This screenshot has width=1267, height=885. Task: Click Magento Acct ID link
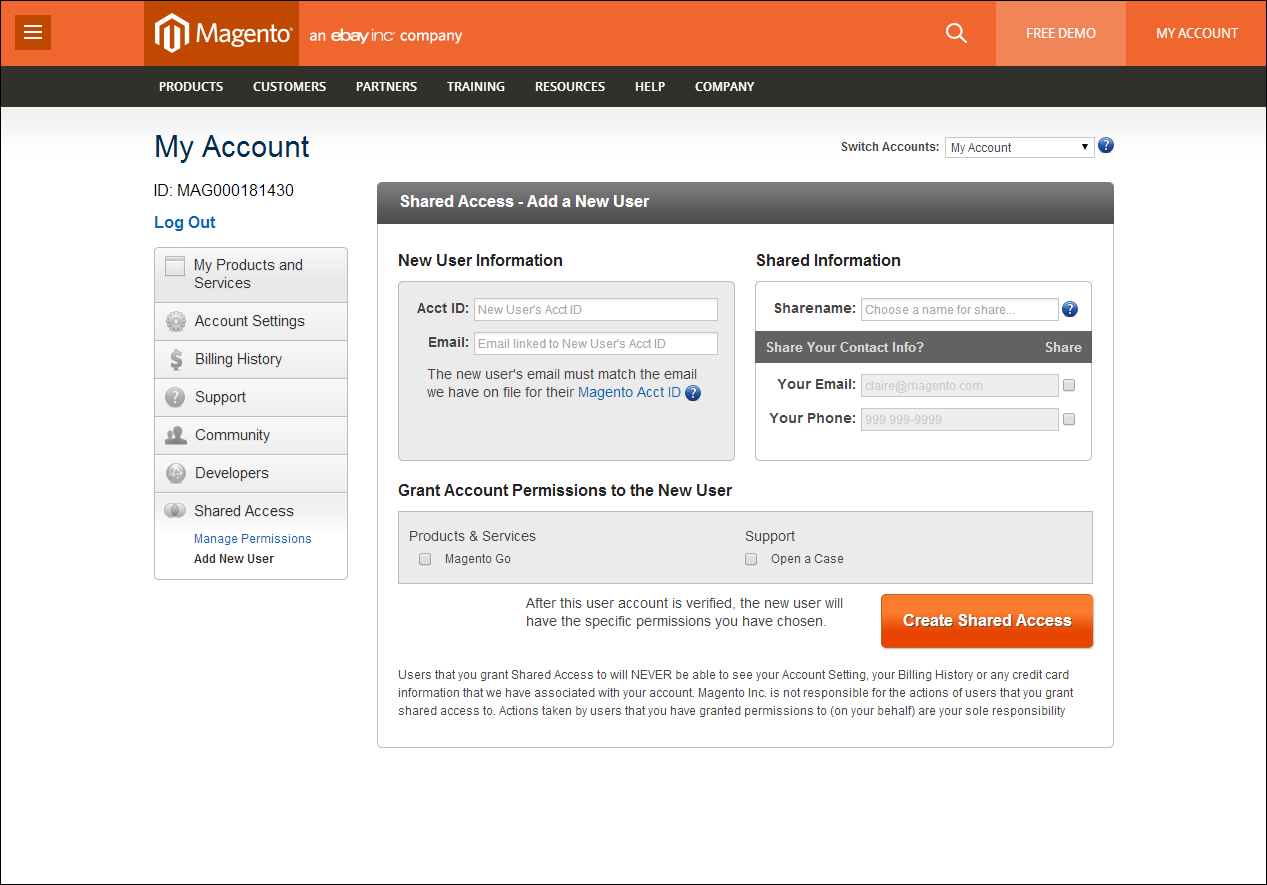pyautogui.click(x=629, y=393)
